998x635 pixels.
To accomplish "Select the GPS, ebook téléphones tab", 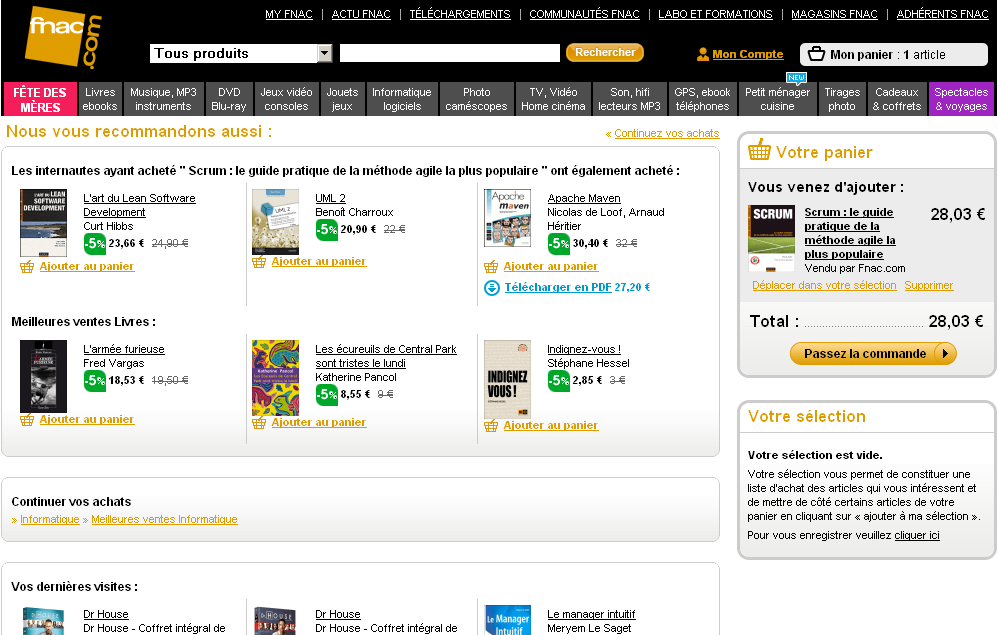I will (x=703, y=99).
